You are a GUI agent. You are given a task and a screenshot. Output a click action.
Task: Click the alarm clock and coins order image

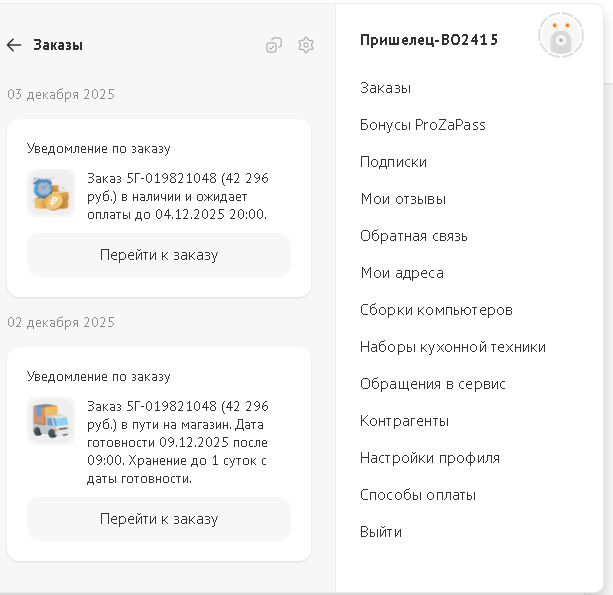pos(51,193)
